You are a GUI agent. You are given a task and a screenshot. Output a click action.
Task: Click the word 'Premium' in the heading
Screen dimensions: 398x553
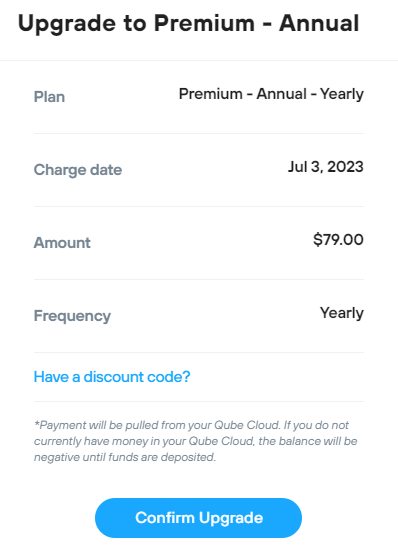[x=204, y=23]
